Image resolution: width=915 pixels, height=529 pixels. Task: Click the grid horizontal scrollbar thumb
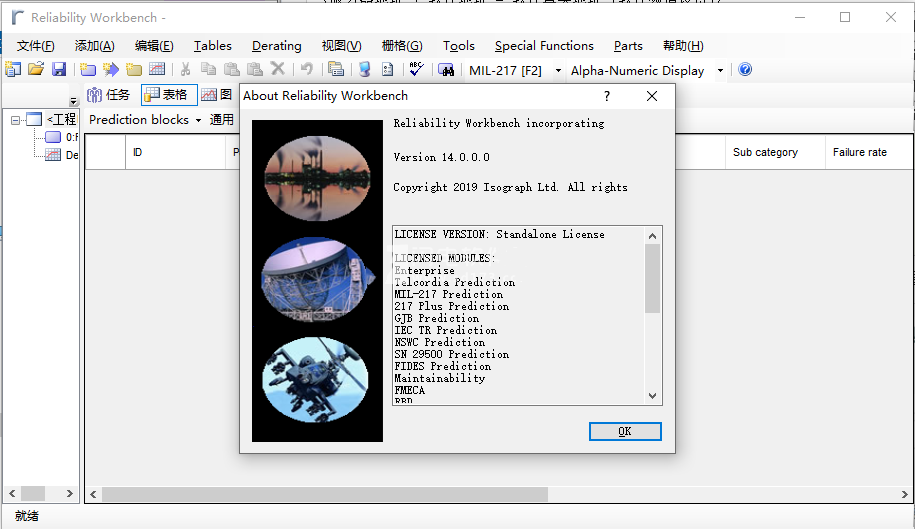[x=325, y=495]
